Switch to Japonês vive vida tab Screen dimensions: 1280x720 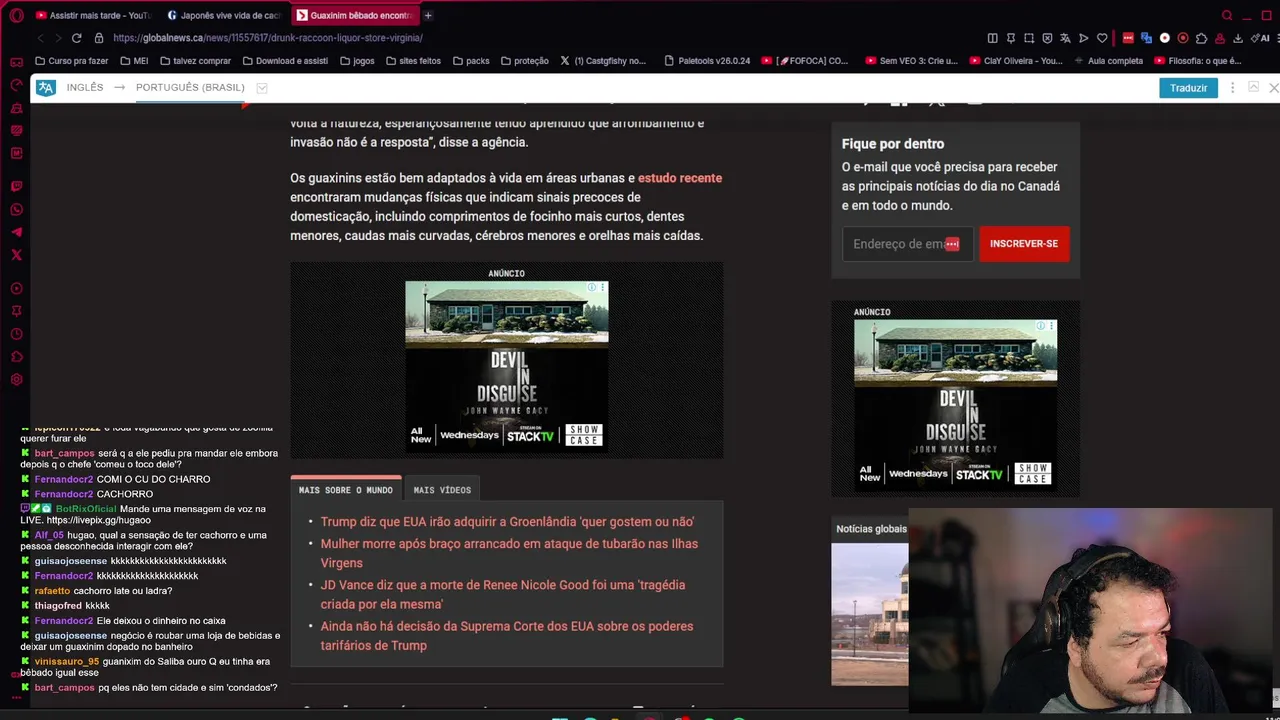(224, 15)
